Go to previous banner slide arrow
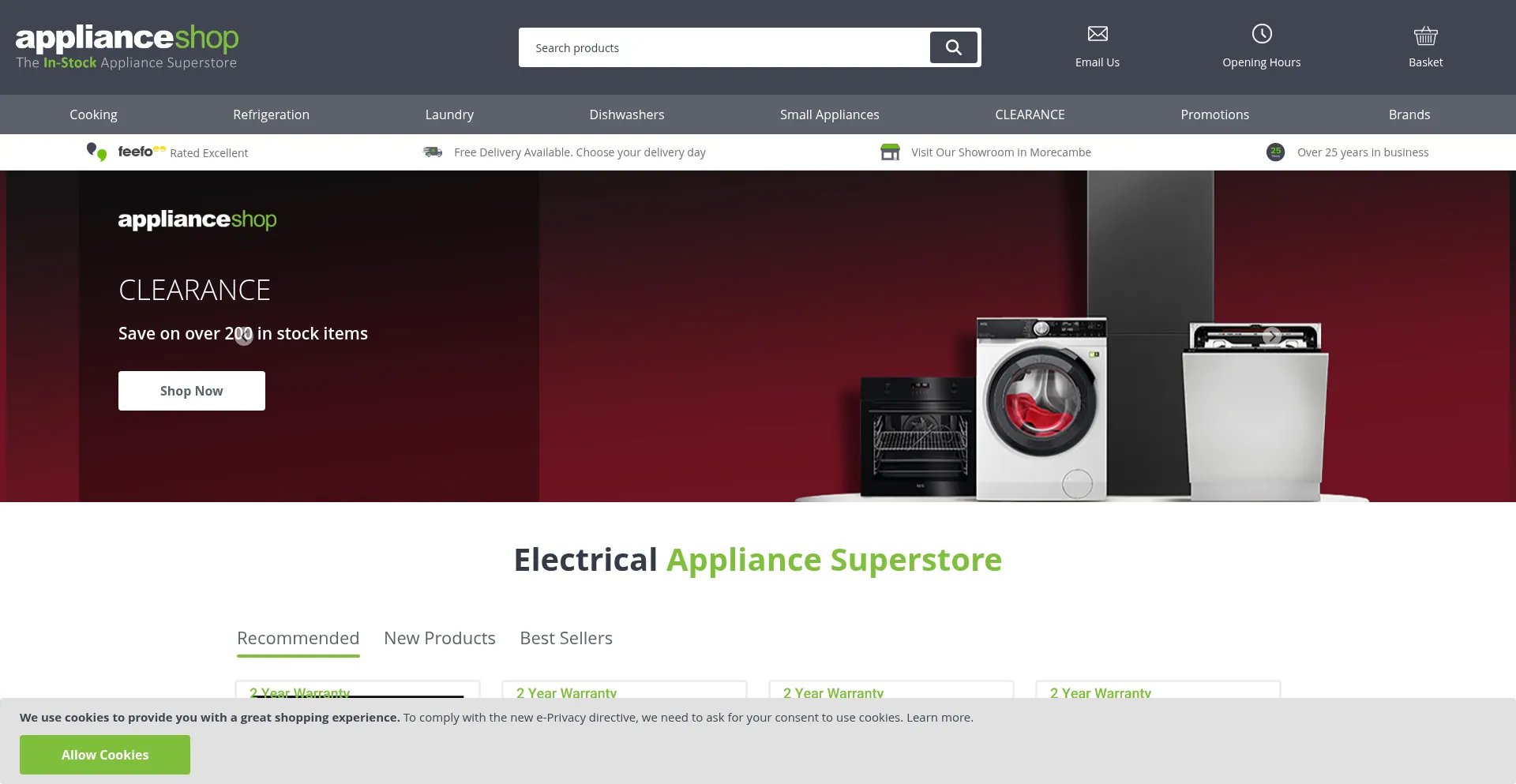Image resolution: width=1516 pixels, height=784 pixels. tap(244, 336)
